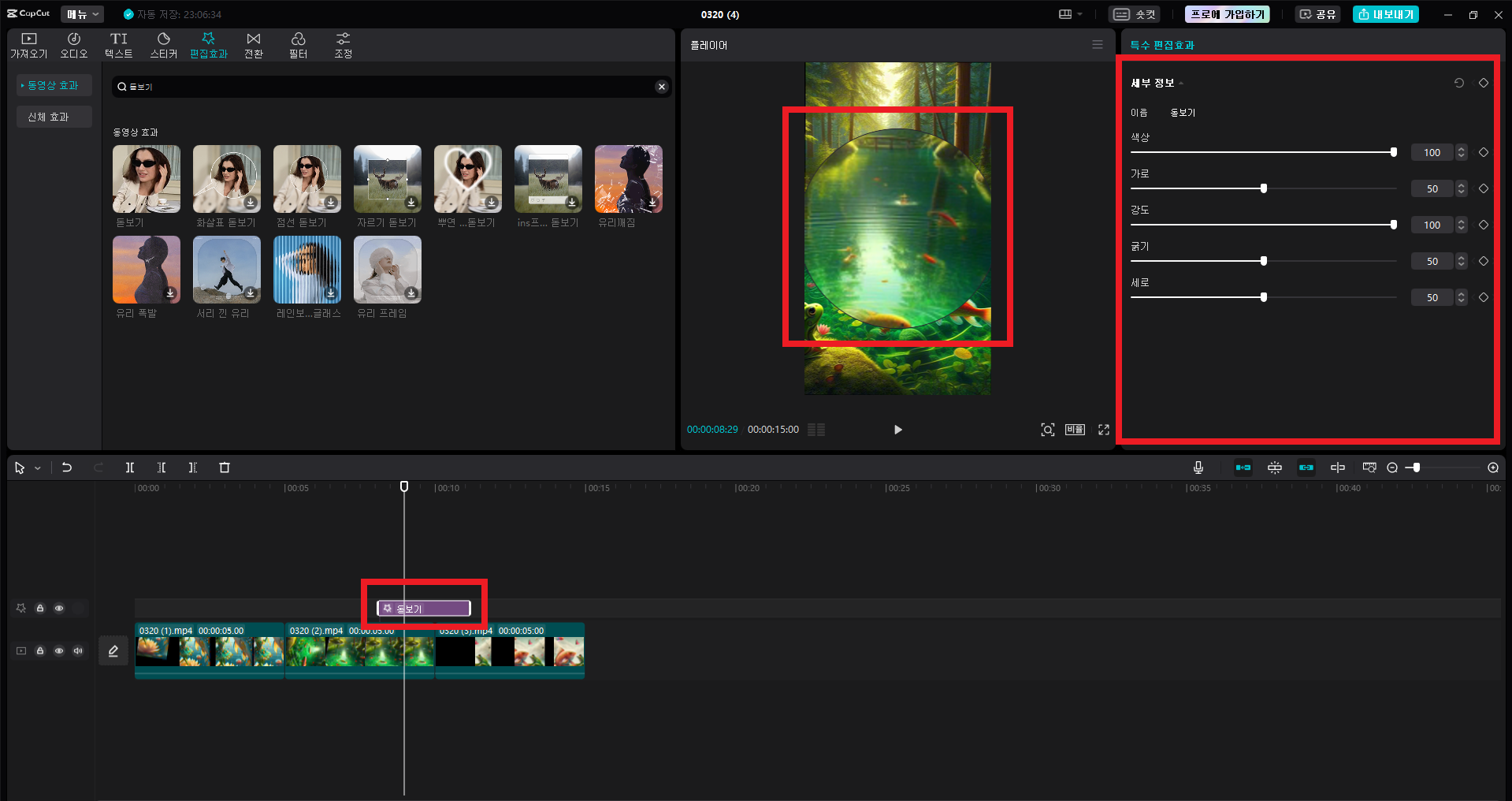Zoom in the timeline
The height and width of the screenshot is (801, 1512).
point(1493,468)
